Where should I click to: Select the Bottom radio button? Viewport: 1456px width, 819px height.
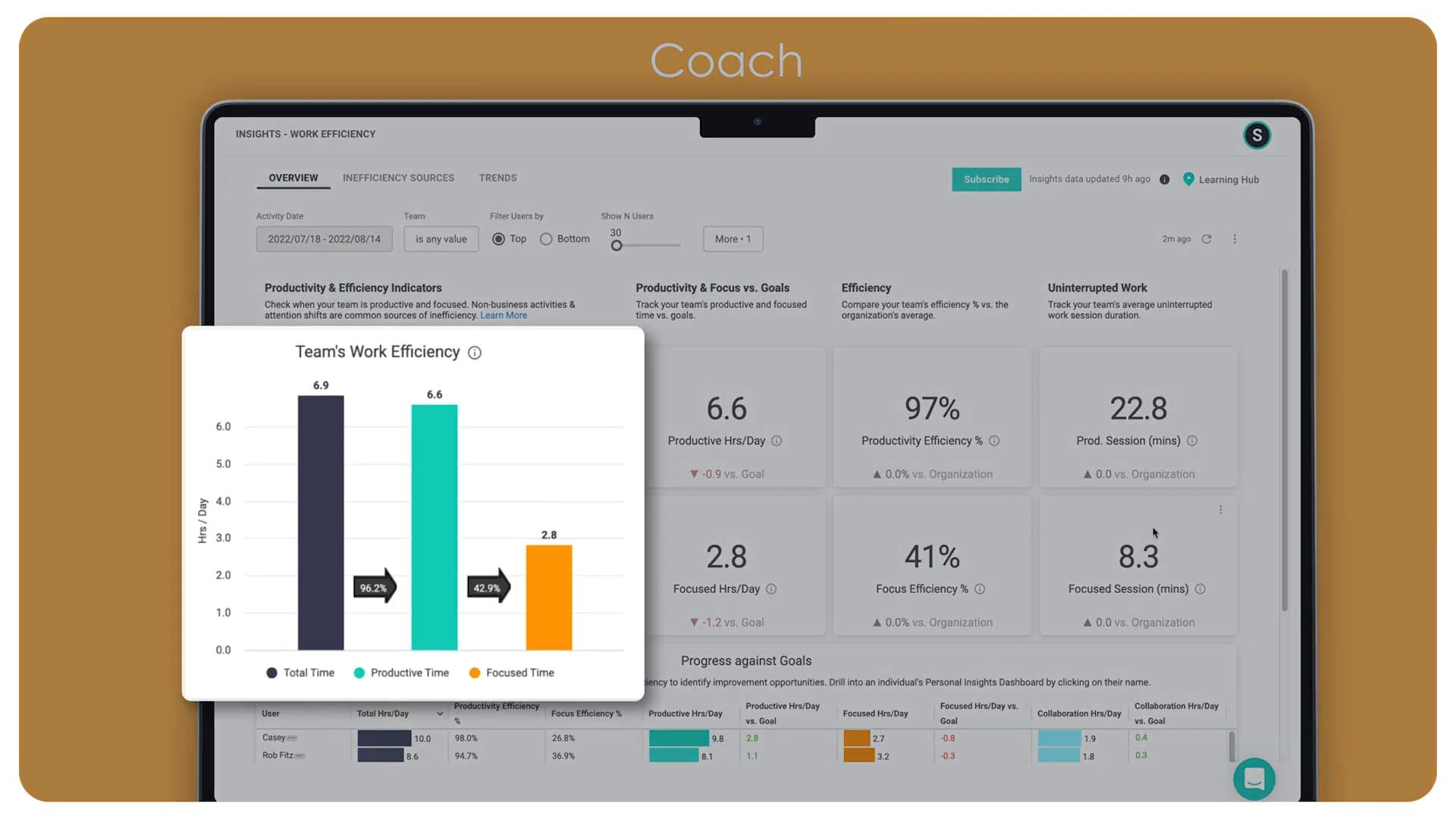(547, 238)
